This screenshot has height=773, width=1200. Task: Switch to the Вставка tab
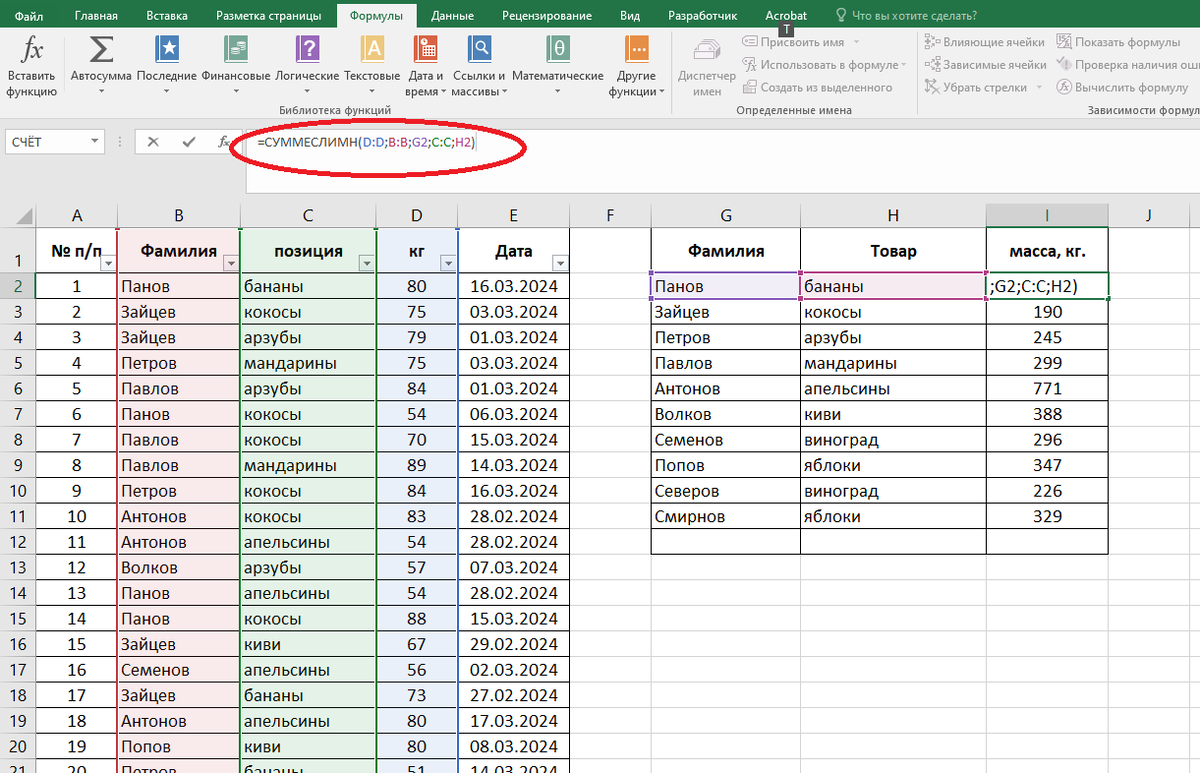click(x=166, y=16)
